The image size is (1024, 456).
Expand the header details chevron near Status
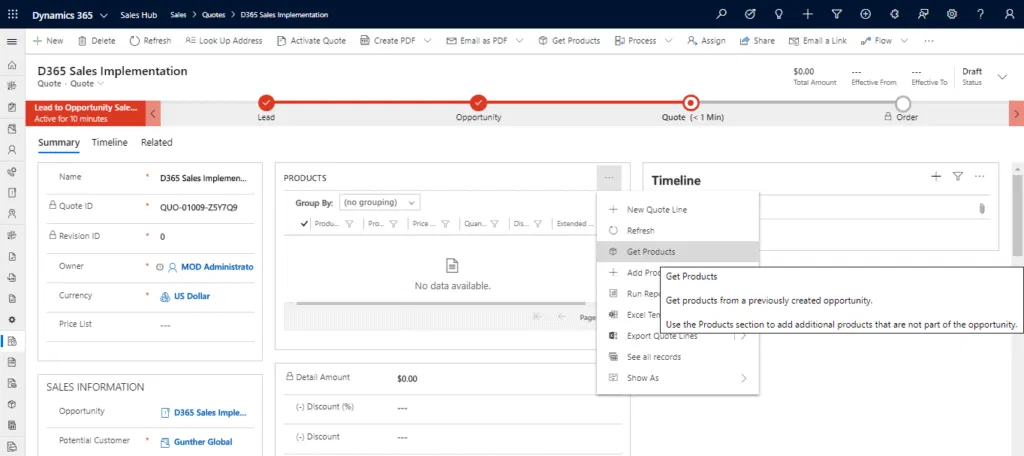tap(1002, 77)
